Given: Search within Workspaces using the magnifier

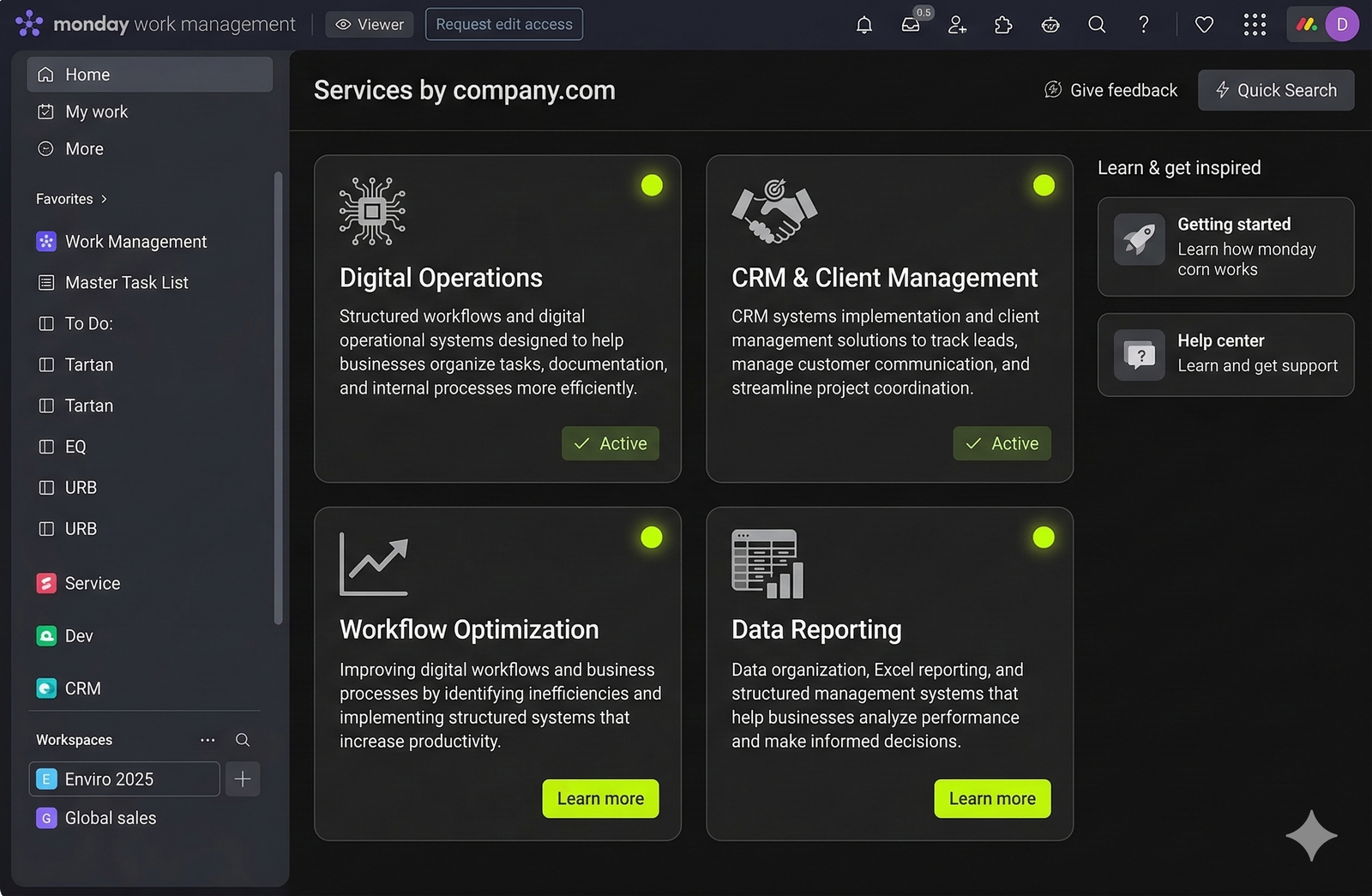Looking at the screenshot, I should point(243,739).
